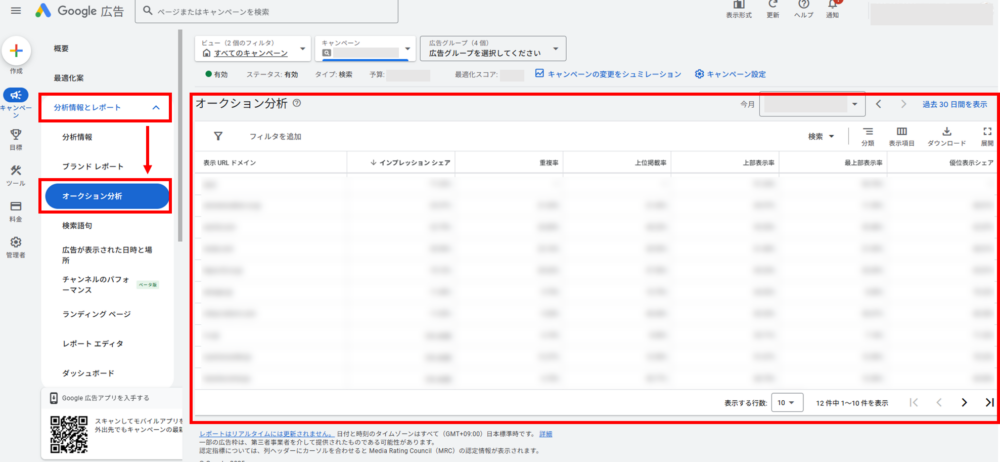Click the 分類 segment icon
This screenshot has height=462, width=1000.
pos(867,132)
